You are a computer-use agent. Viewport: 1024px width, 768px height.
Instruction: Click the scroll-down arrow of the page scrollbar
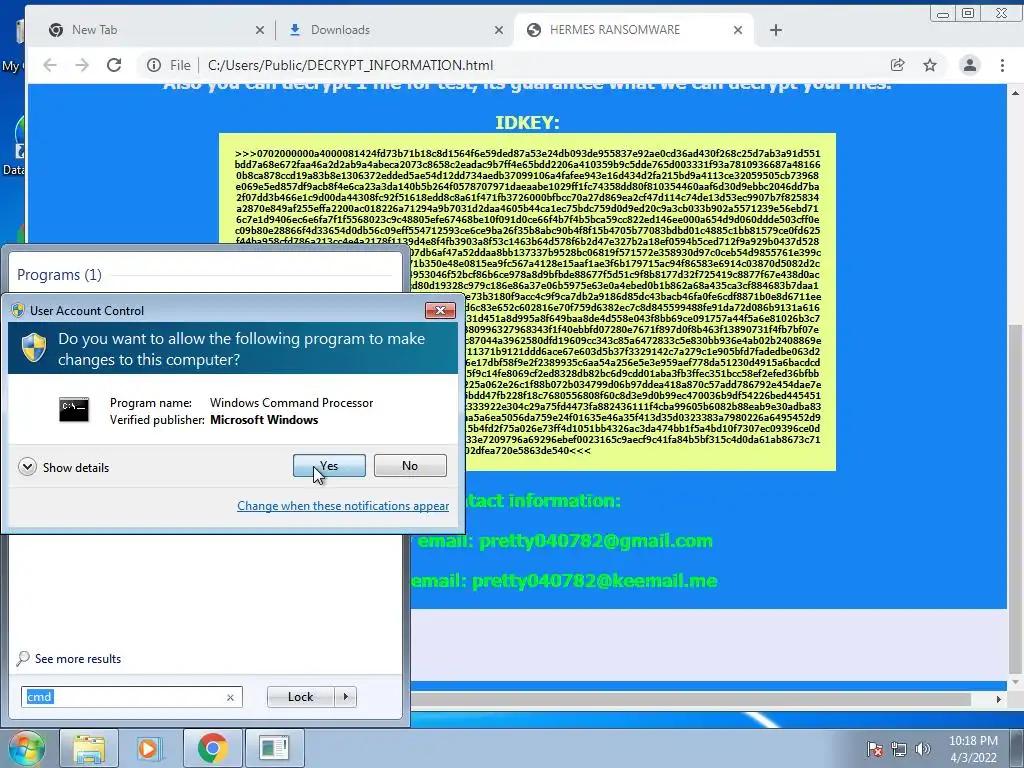click(1015, 682)
